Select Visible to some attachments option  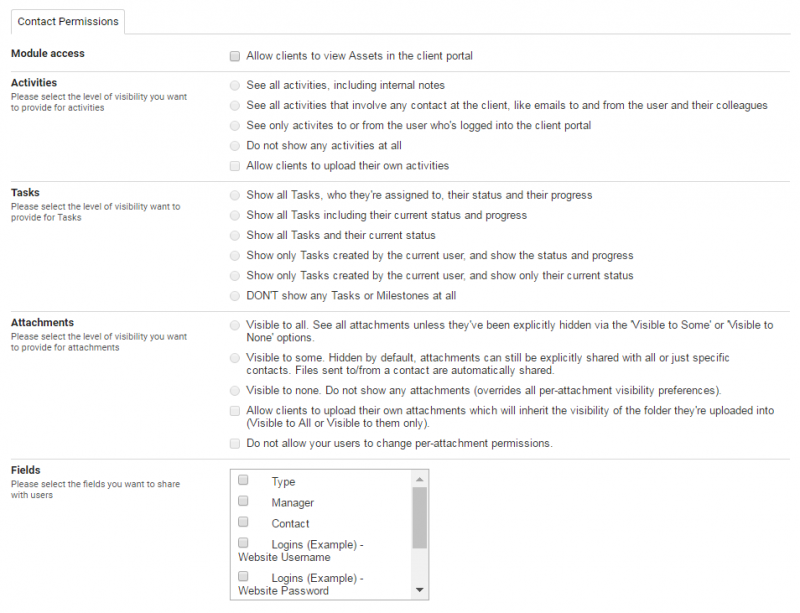click(234, 358)
